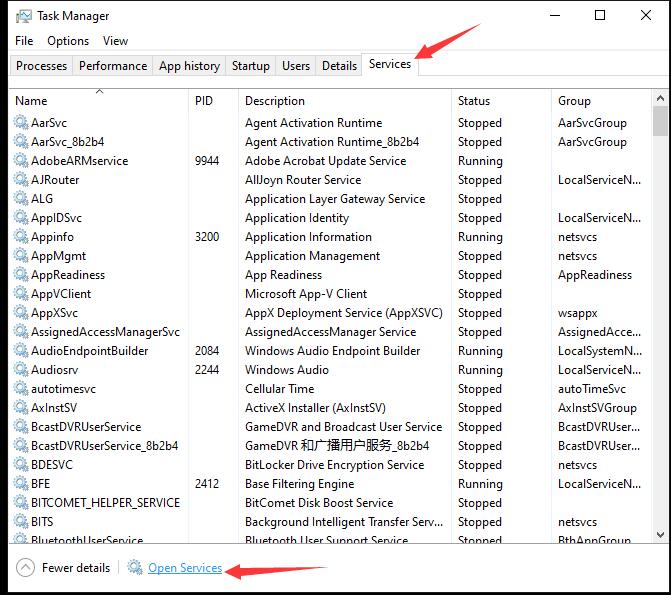Viewport: 671px width, 595px height.
Task: Click PID 2412 cell
Action: click(x=207, y=483)
